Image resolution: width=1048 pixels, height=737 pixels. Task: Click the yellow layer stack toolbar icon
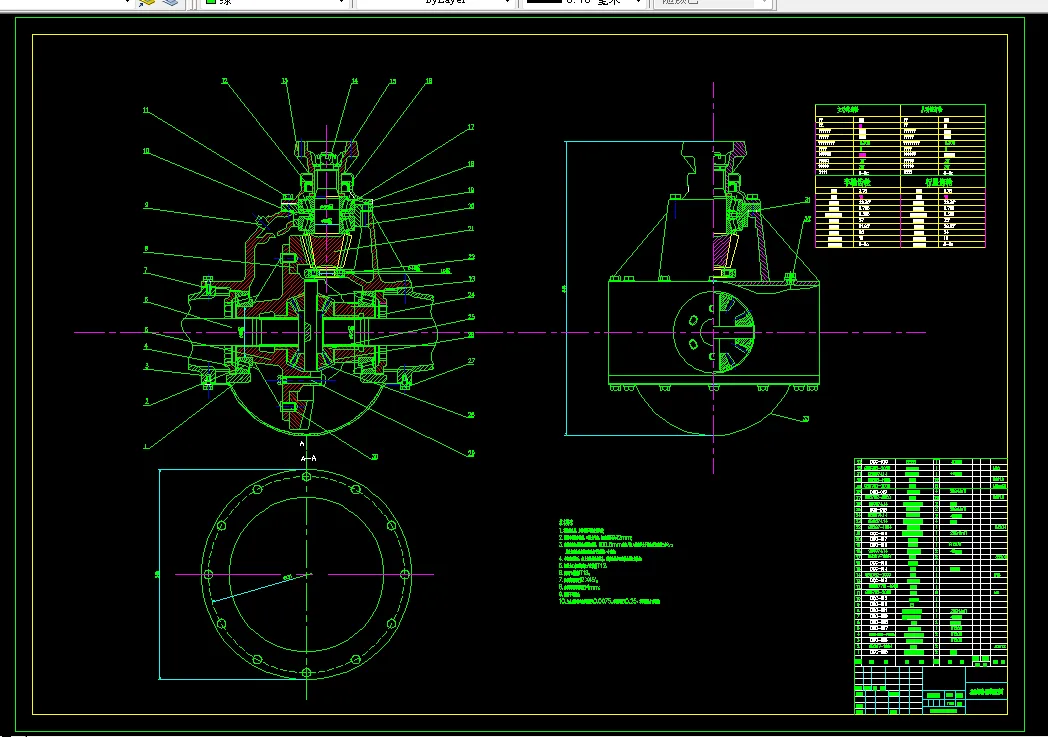tap(146, 3)
